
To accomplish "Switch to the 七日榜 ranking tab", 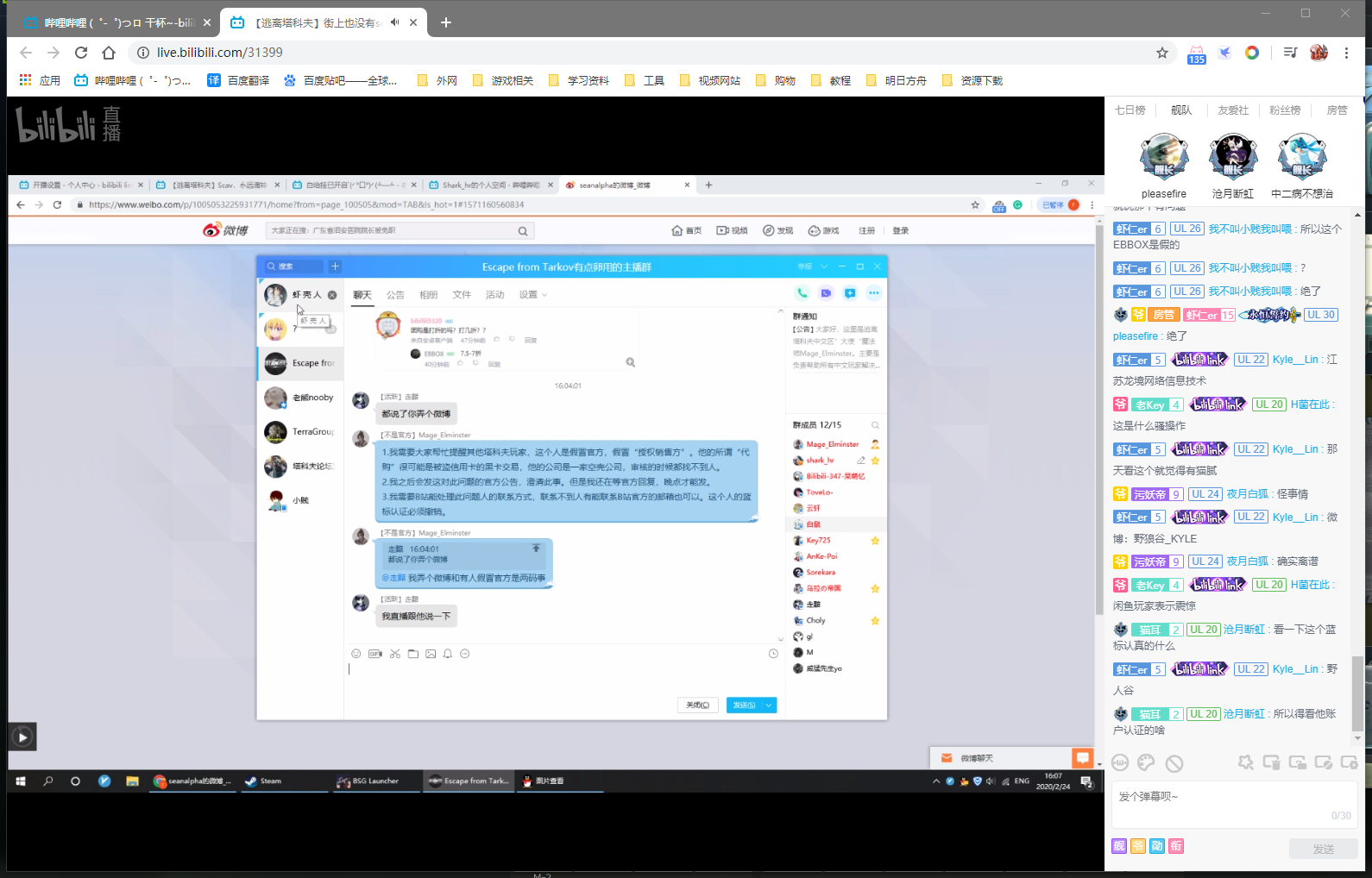I will coord(1130,110).
